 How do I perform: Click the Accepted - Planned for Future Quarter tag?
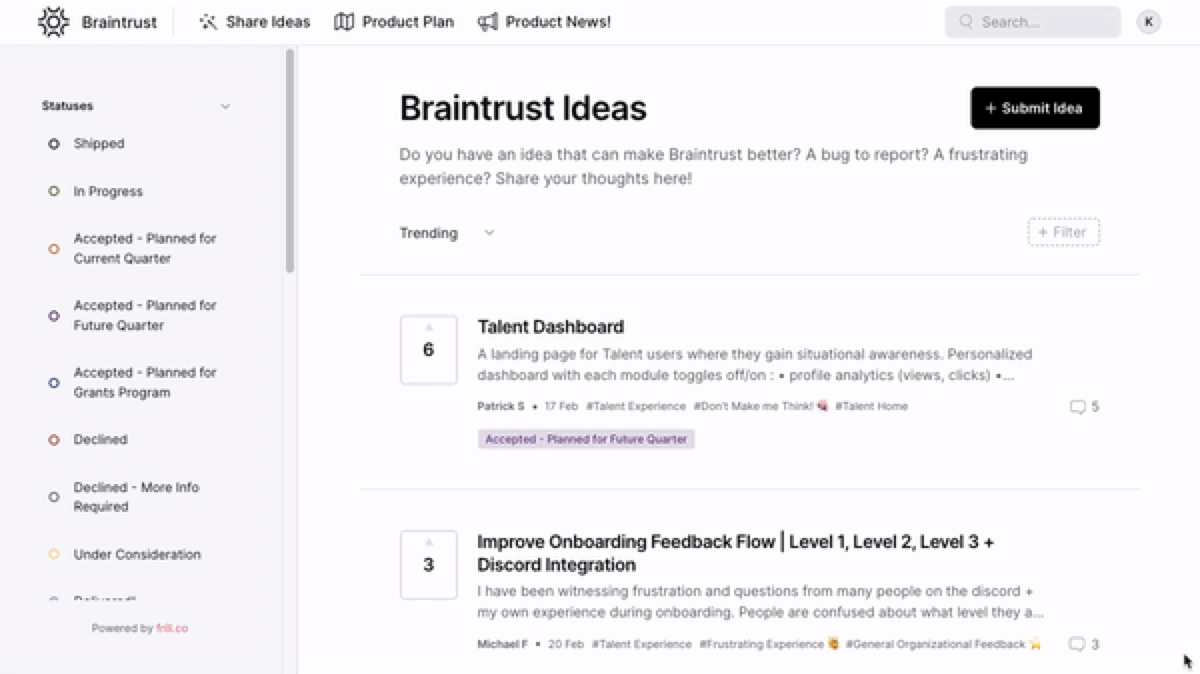[586, 439]
